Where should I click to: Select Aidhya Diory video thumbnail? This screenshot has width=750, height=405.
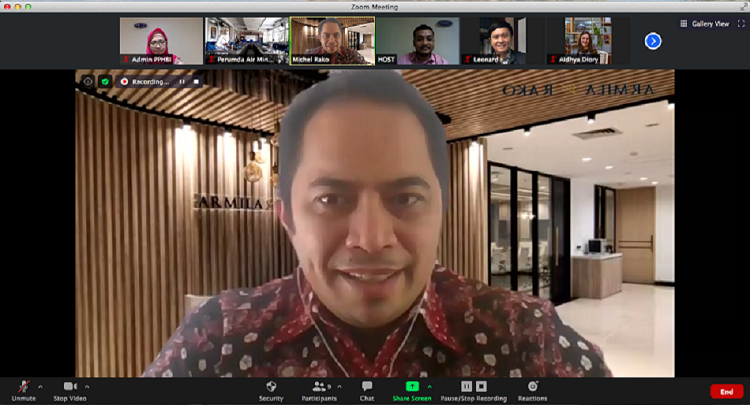[588, 41]
